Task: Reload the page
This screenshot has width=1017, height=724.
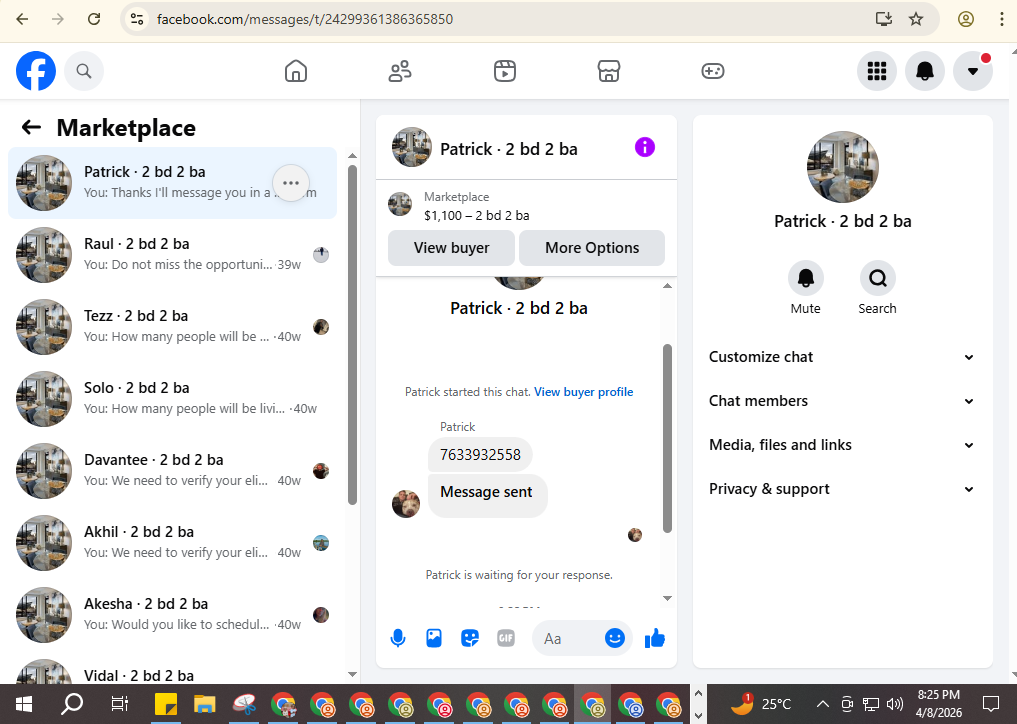Action: coord(94,19)
